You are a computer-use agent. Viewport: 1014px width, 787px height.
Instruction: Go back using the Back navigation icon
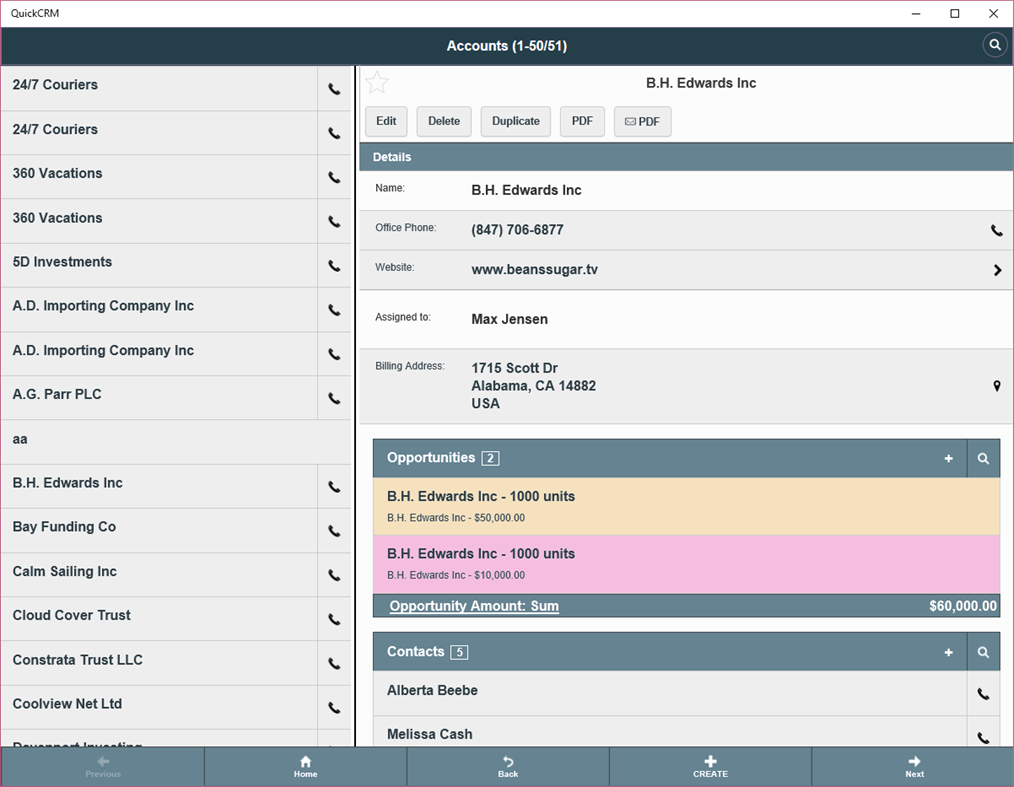coord(507,766)
